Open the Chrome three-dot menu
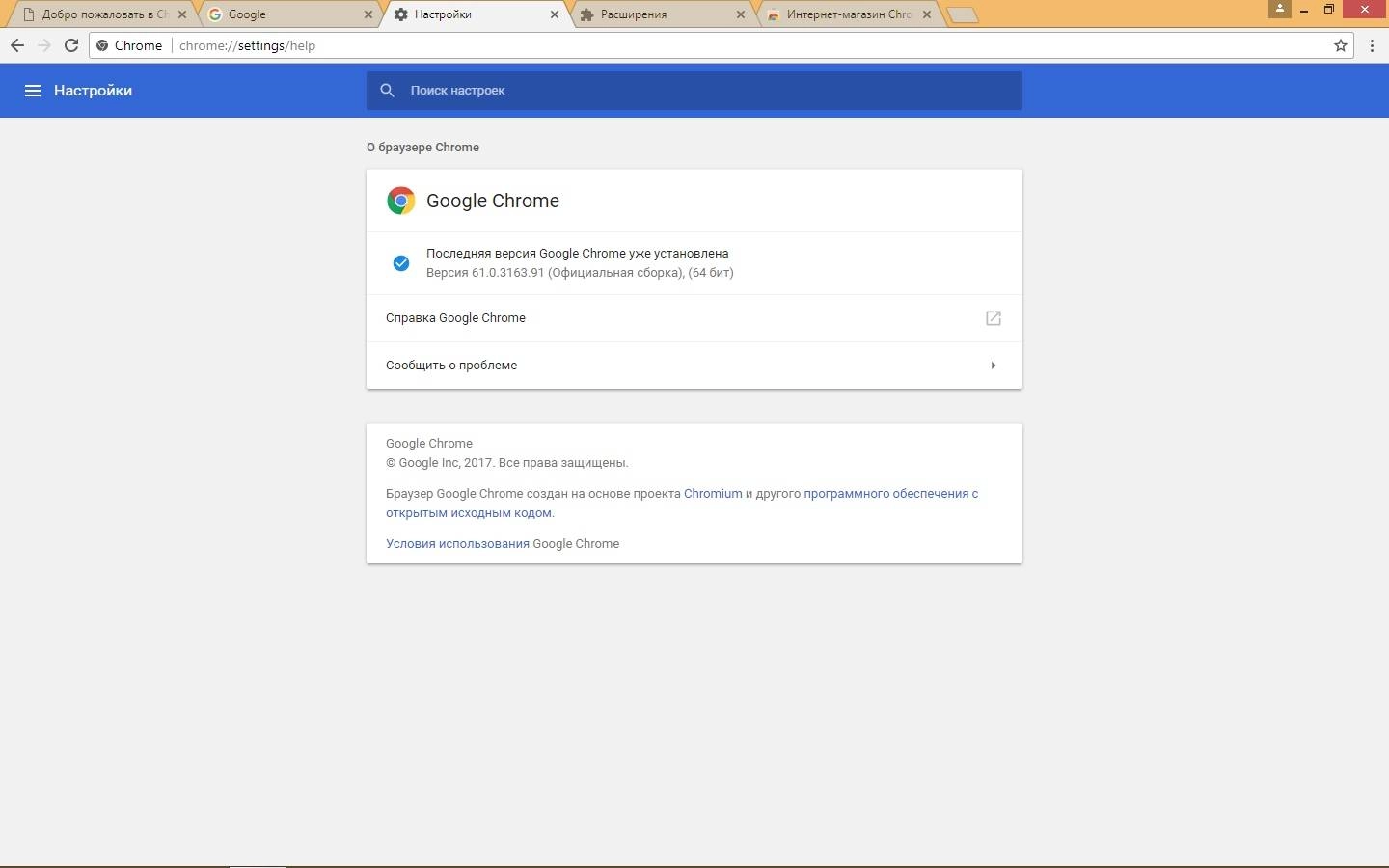The height and width of the screenshot is (868, 1389). click(x=1372, y=45)
